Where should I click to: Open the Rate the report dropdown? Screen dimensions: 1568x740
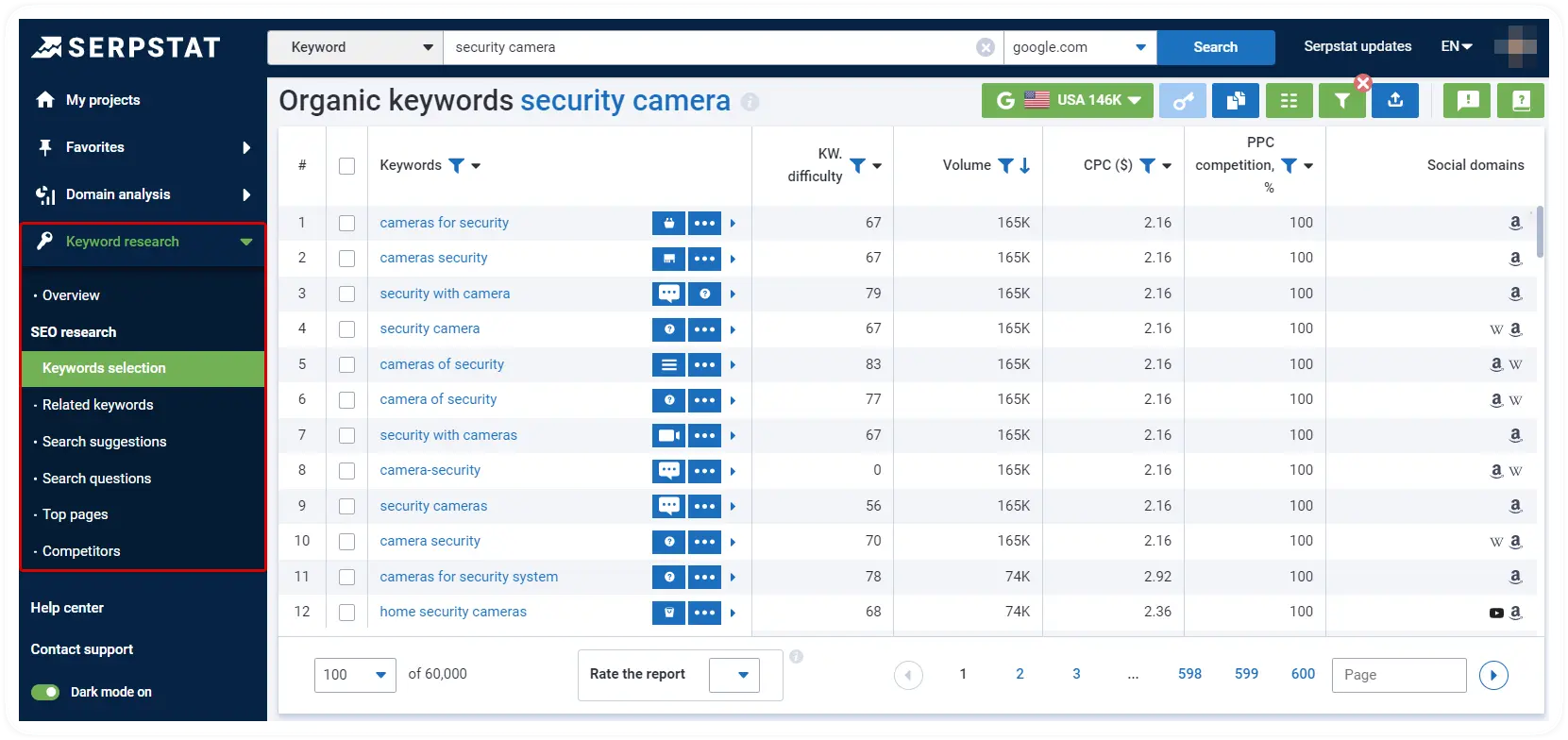pos(734,675)
